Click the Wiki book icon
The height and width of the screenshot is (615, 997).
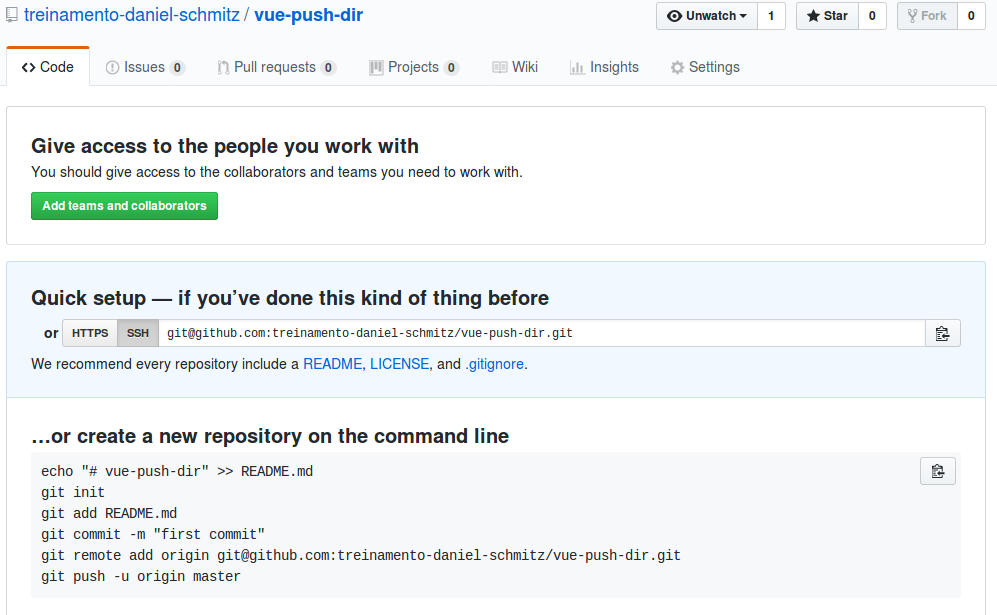tap(500, 67)
